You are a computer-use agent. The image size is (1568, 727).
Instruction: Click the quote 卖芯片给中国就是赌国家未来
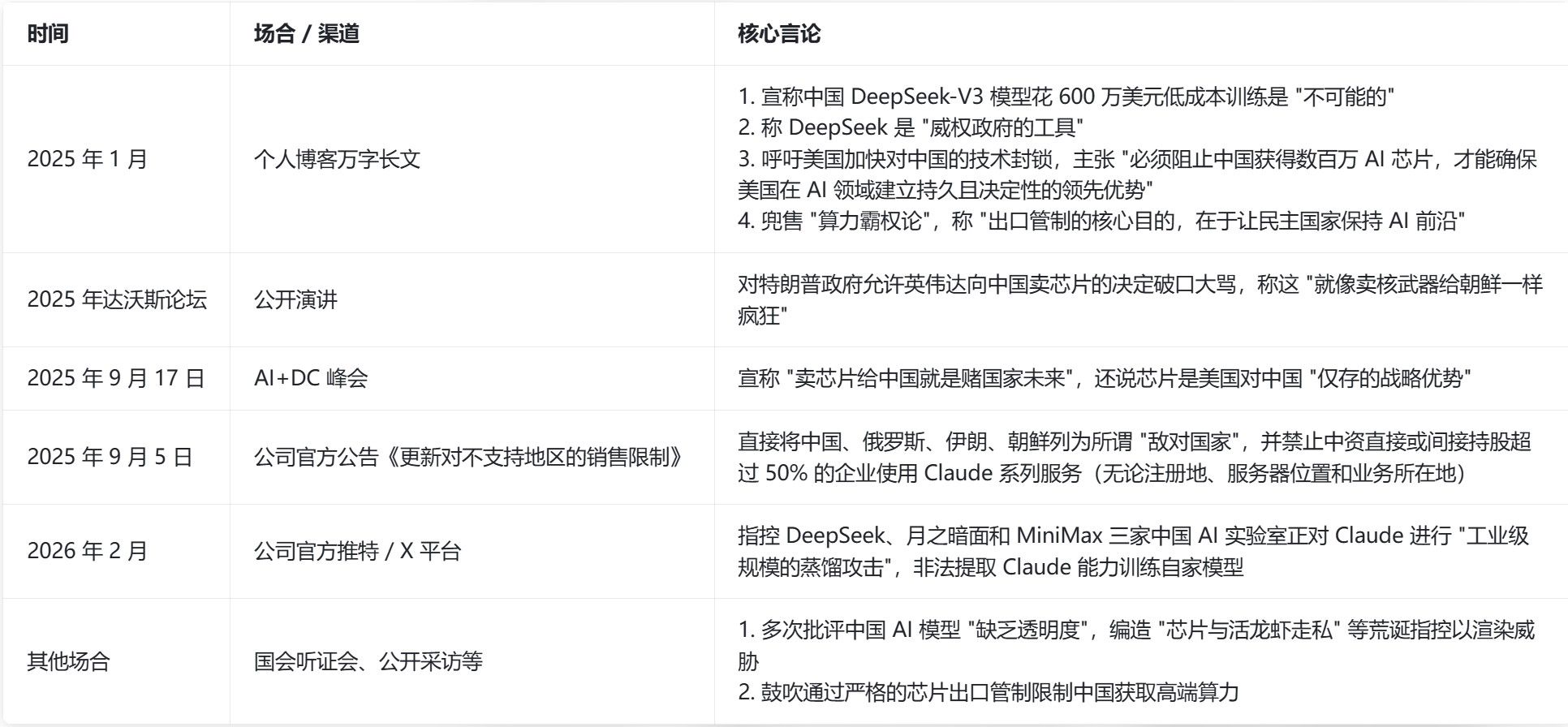pos(930,378)
